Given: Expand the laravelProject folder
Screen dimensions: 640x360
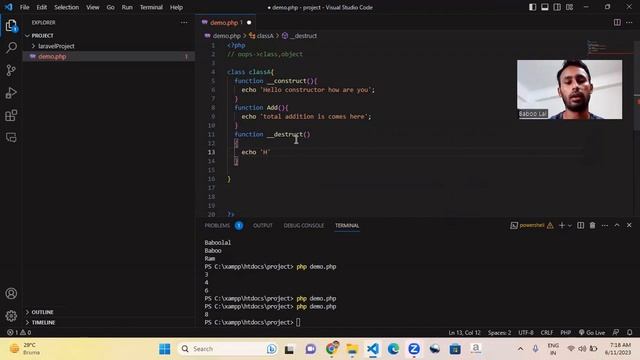Looking at the screenshot, I should pos(109,46).
